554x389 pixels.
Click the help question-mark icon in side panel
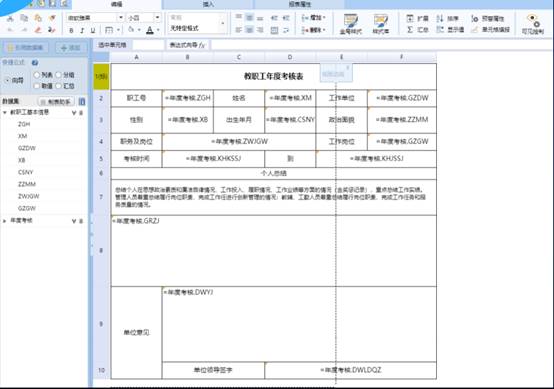[35, 63]
